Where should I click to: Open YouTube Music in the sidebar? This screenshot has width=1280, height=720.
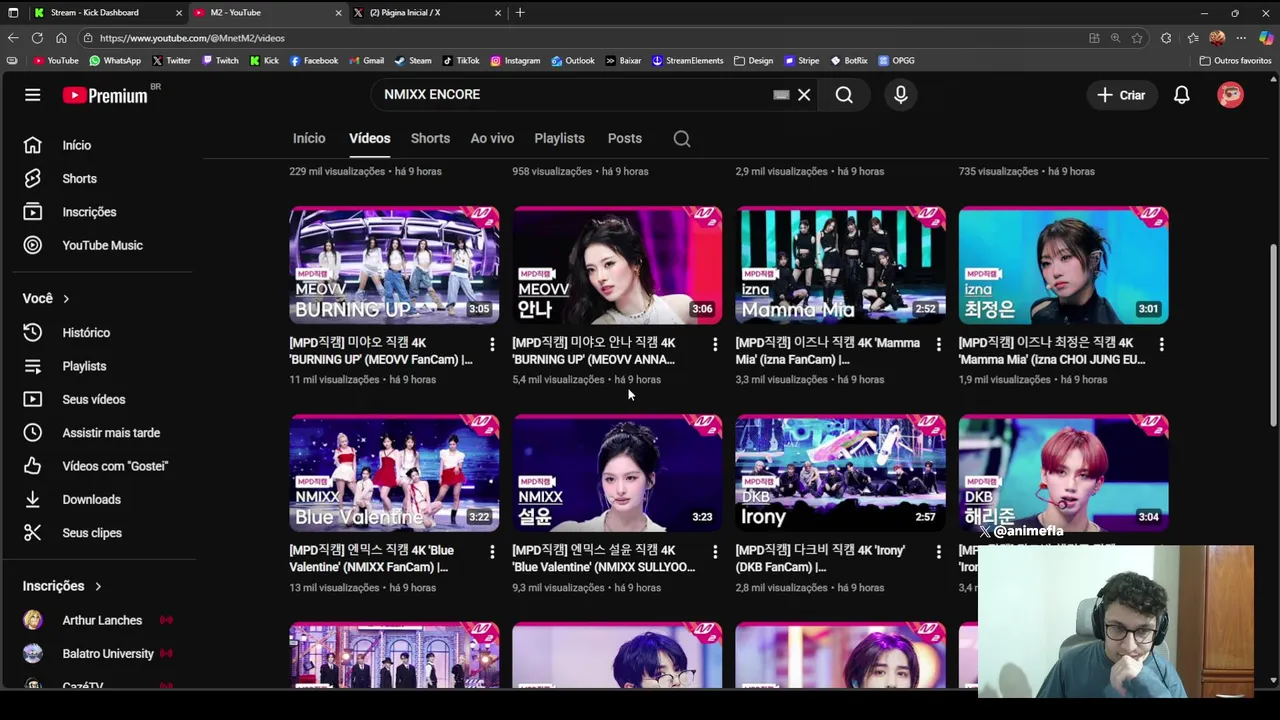click(x=100, y=245)
